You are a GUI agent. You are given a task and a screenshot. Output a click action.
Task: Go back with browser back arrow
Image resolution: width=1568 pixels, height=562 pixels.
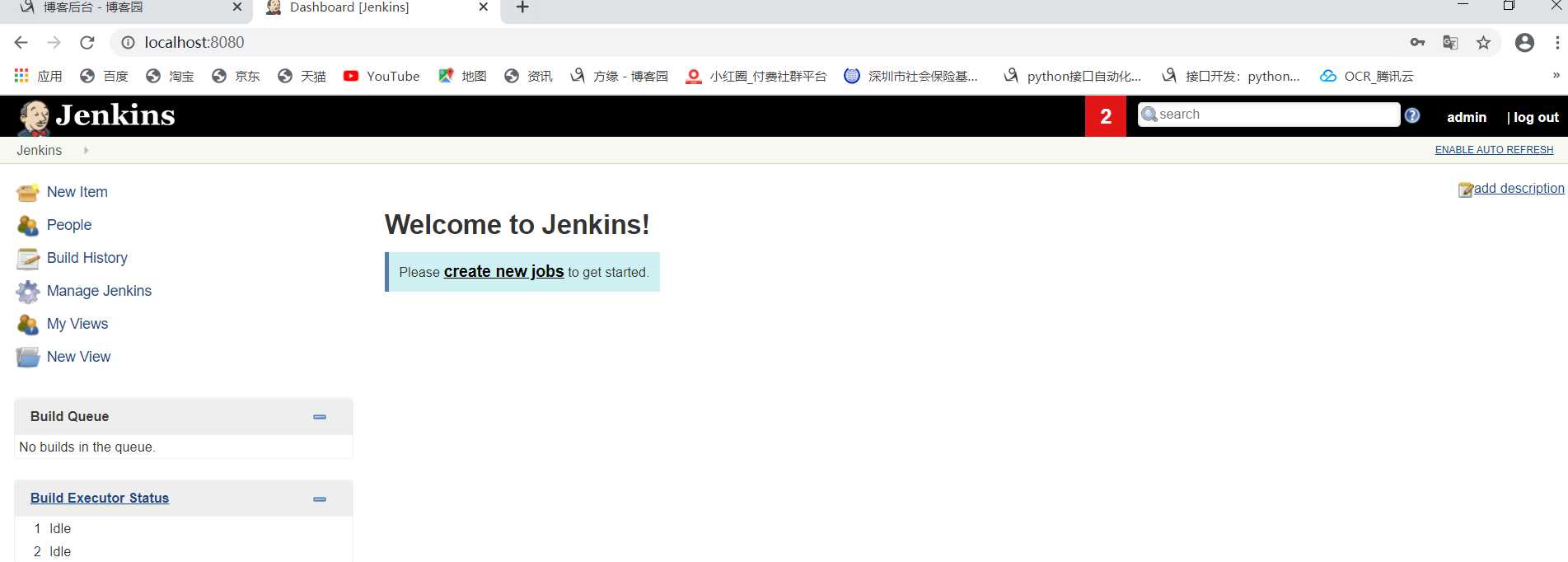tap(21, 42)
